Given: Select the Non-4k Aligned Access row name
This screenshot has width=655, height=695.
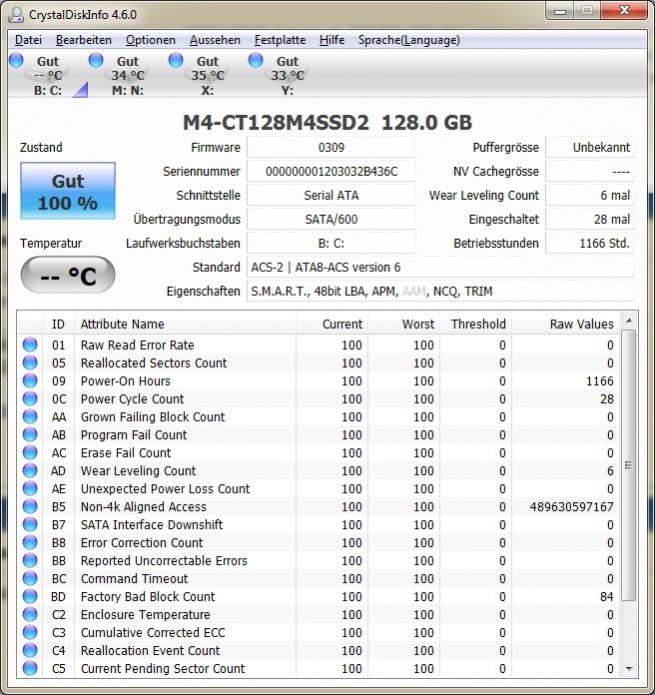Looking at the screenshot, I should tap(144, 507).
